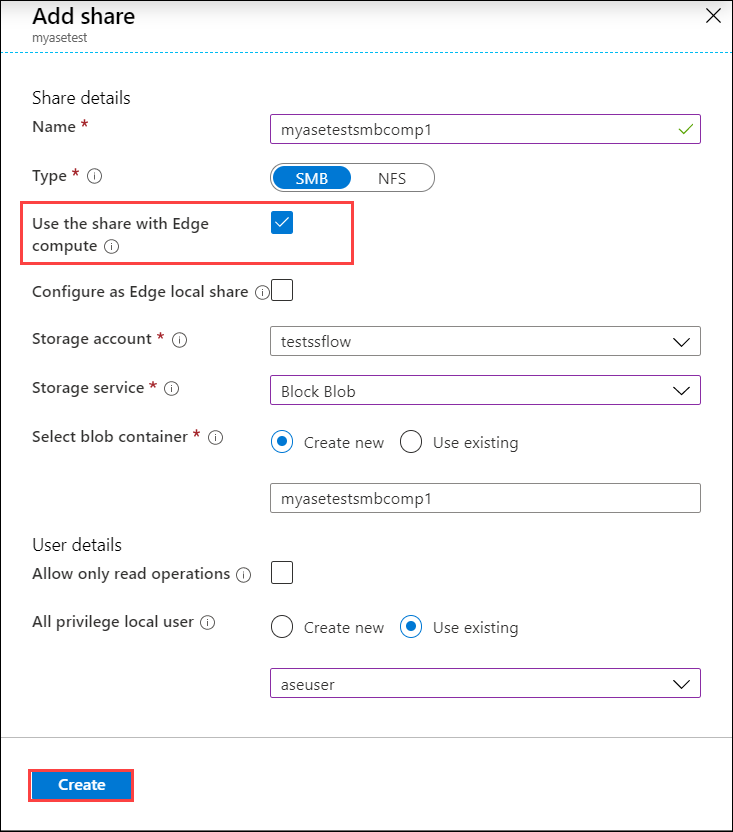Viewport: 733px width, 832px height.
Task: Check Allow only read operations
Action: 281,573
